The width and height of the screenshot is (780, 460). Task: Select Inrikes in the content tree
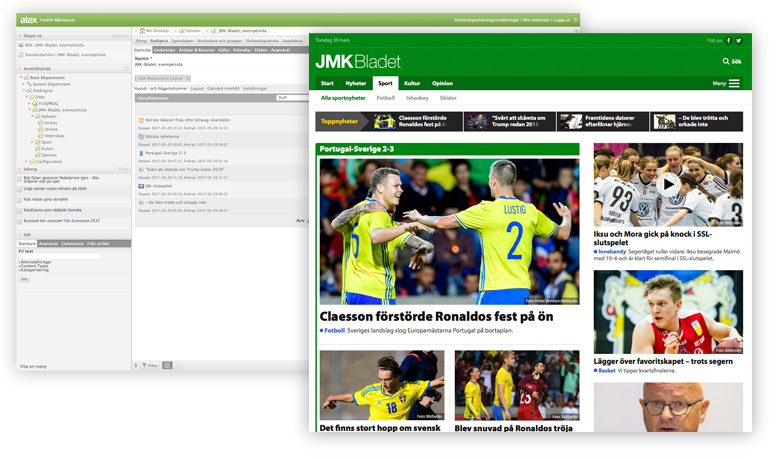pos(50,123)
